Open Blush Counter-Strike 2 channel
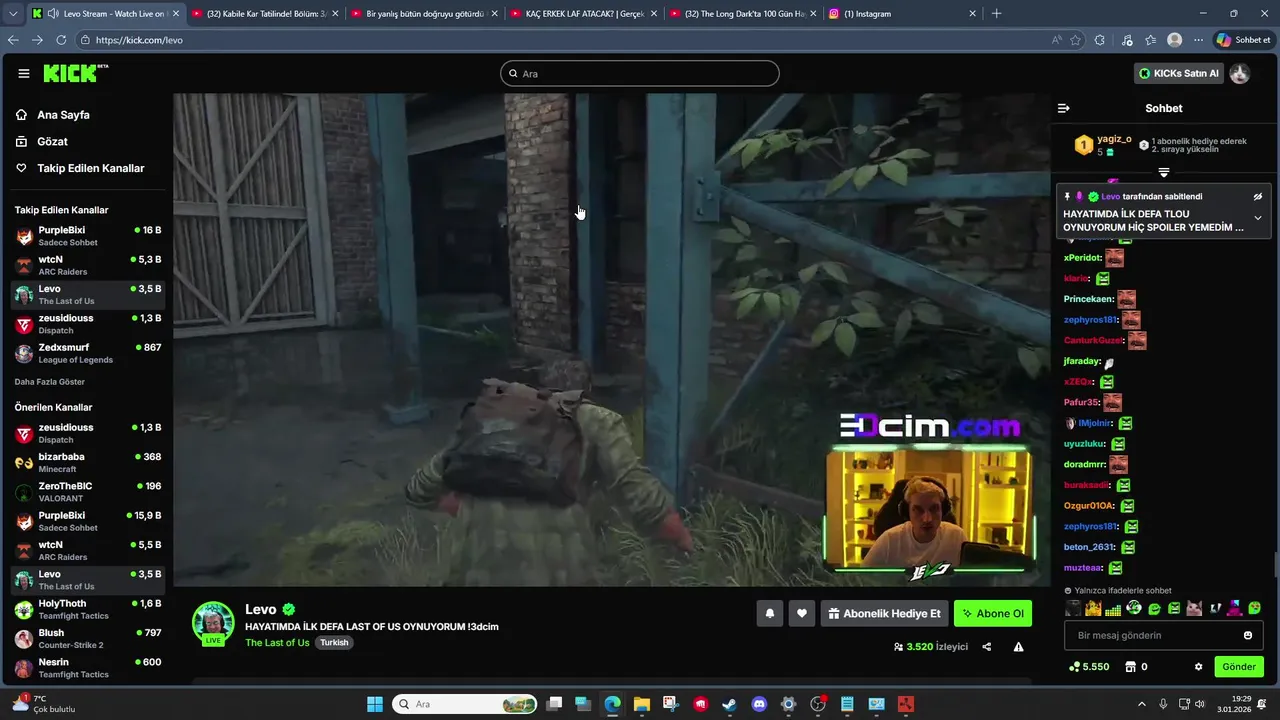 [88, 638]
